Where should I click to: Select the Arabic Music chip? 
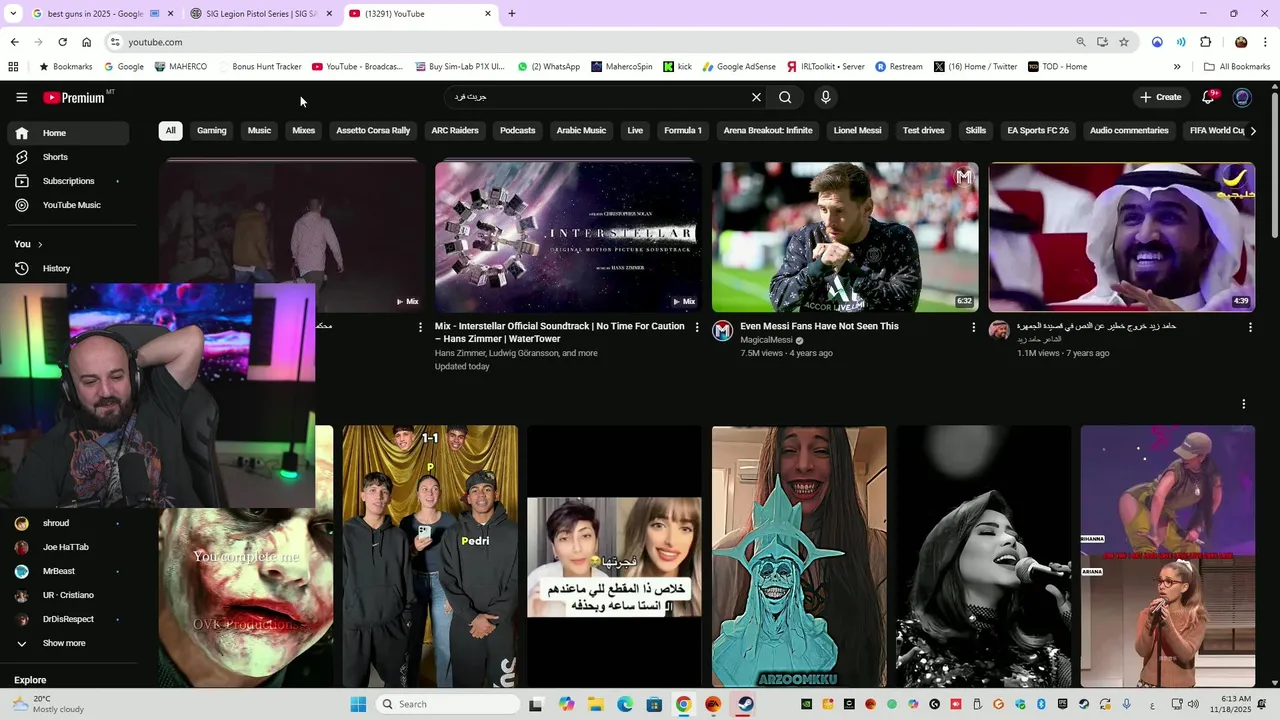[581, 131]
